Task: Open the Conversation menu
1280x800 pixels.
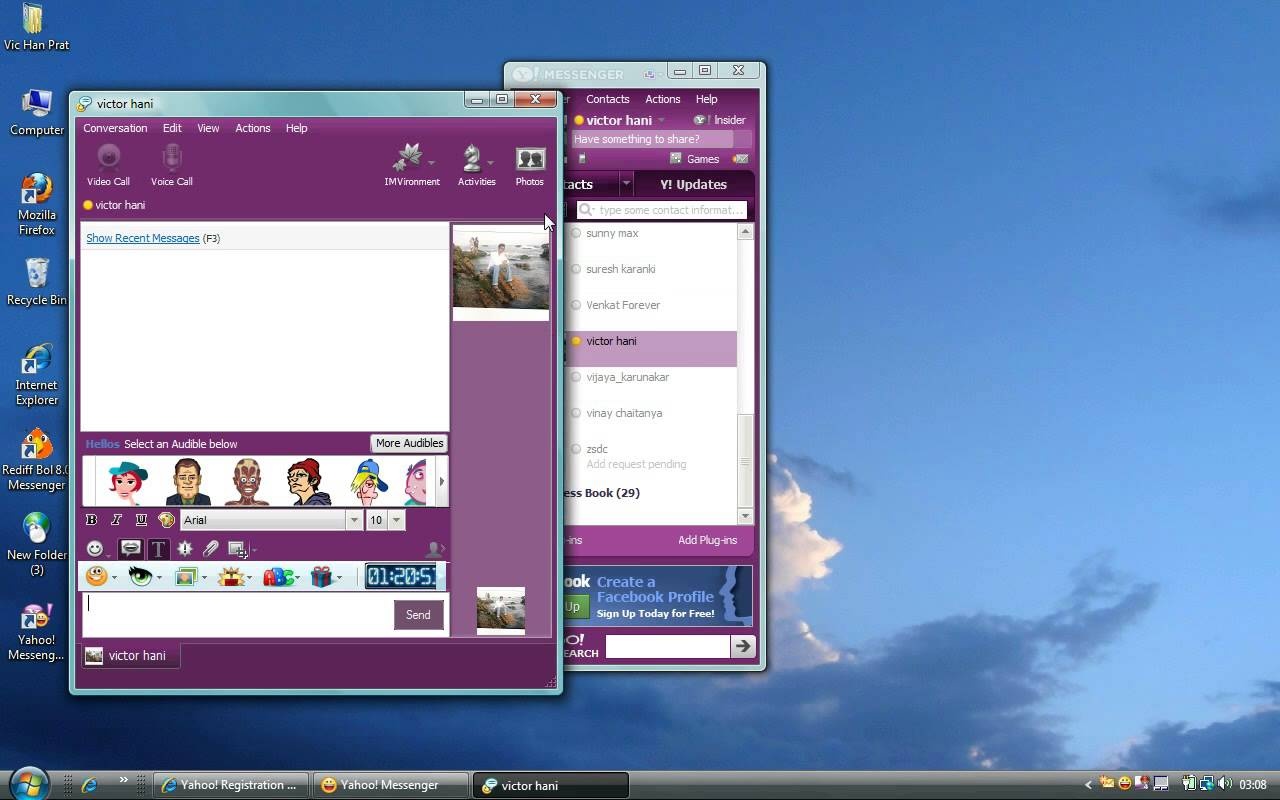Action: 115,128
